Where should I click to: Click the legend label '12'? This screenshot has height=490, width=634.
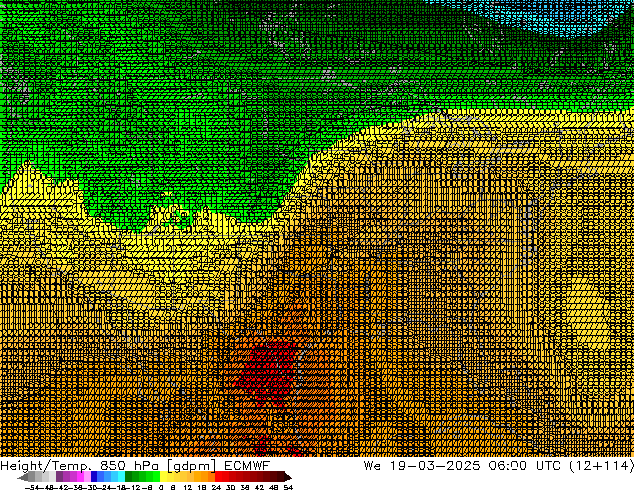[x=188, y=487]
